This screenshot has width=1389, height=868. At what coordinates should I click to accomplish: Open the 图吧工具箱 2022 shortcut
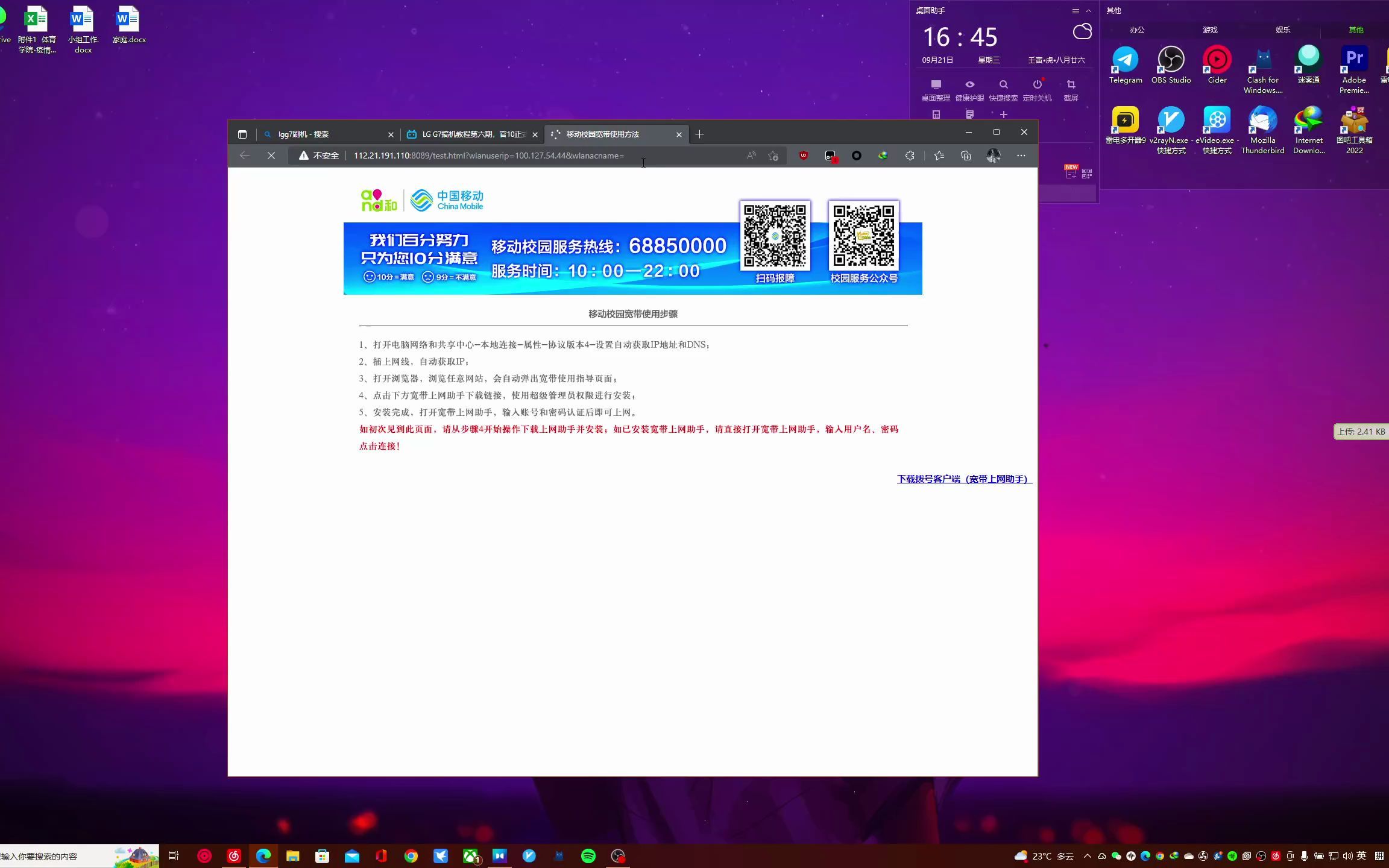coord(1354,130)
